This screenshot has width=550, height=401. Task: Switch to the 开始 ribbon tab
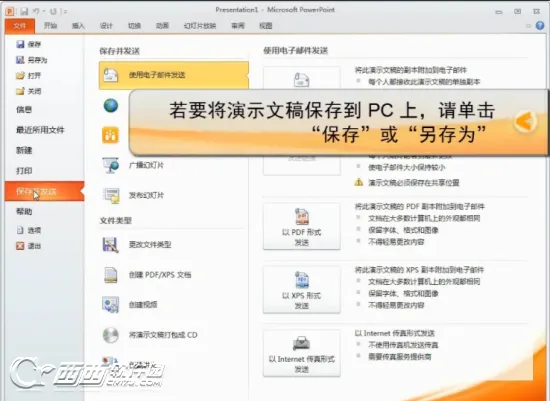point(51,26)
